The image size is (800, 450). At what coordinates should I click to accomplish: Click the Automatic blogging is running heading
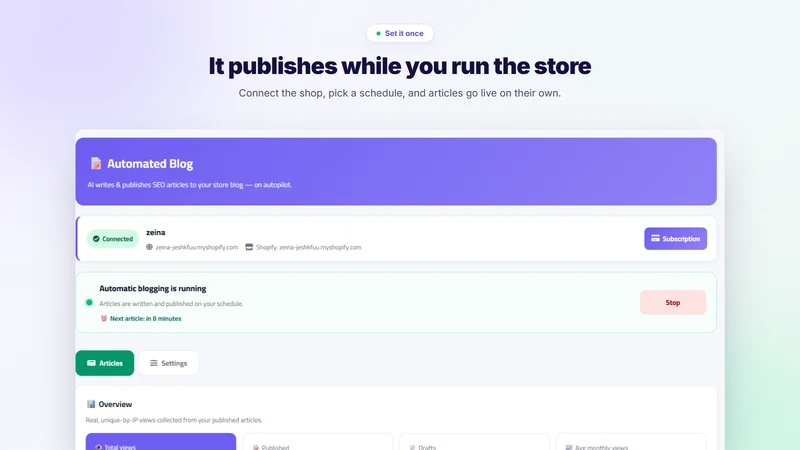[153, 288]
